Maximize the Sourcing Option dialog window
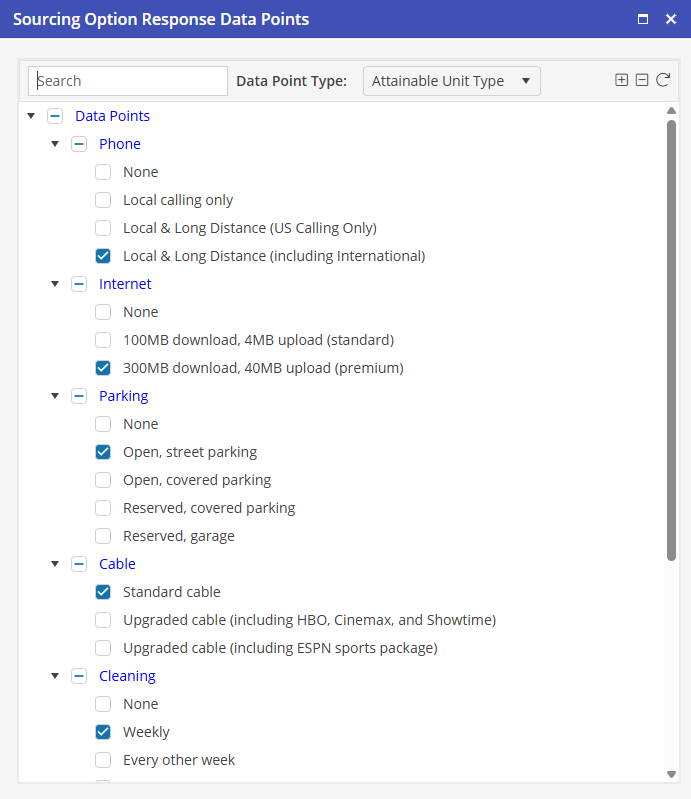The image size is (691, 799). [x=643, y=19]
